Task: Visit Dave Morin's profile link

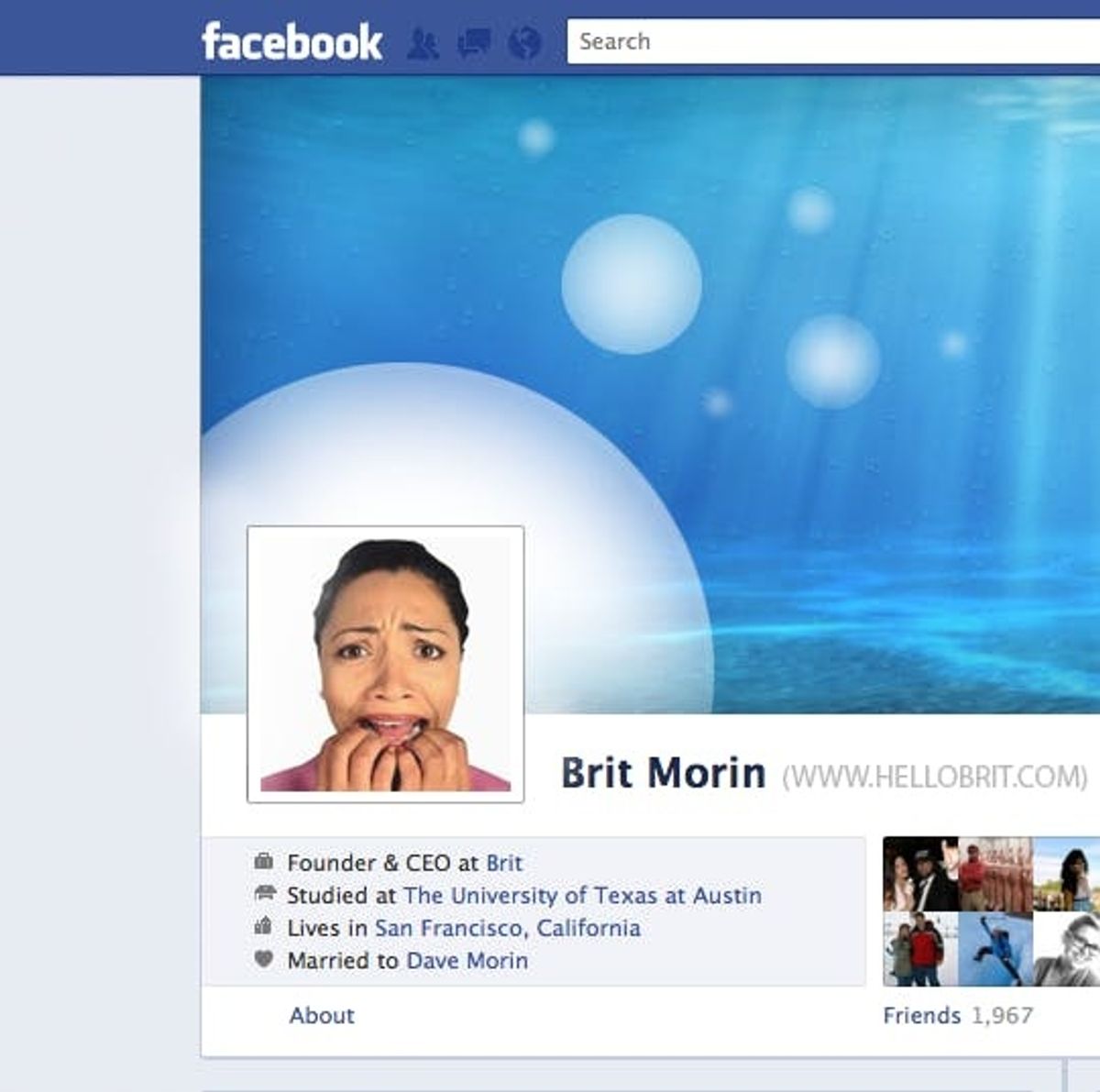Action: 467,961
